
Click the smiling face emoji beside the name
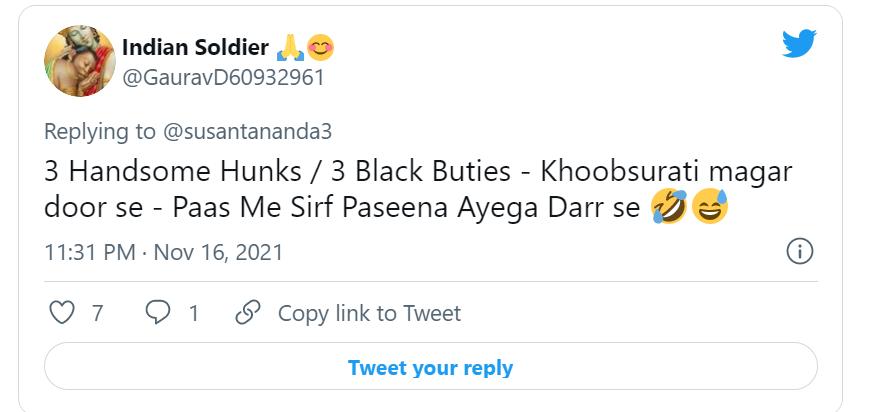tap(318, 47)
